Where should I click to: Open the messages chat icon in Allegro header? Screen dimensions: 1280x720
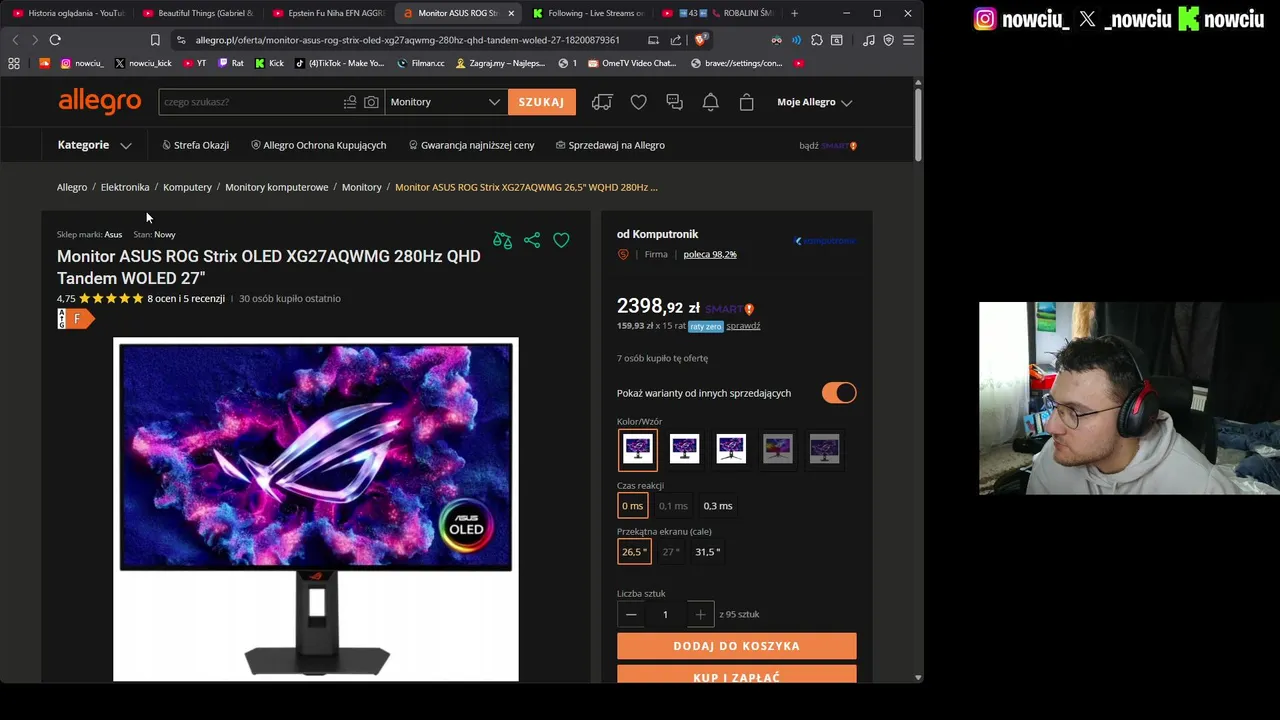coord(674,102)
